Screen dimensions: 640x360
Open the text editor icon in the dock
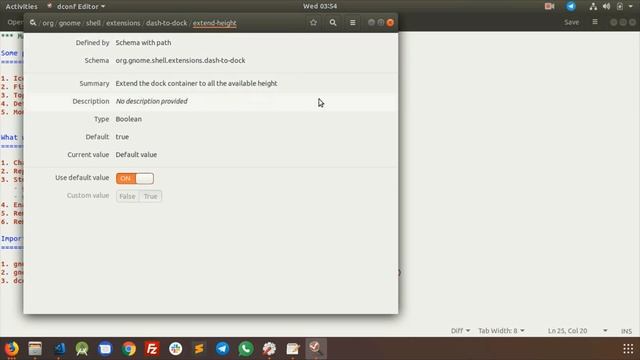coord(293,349)
